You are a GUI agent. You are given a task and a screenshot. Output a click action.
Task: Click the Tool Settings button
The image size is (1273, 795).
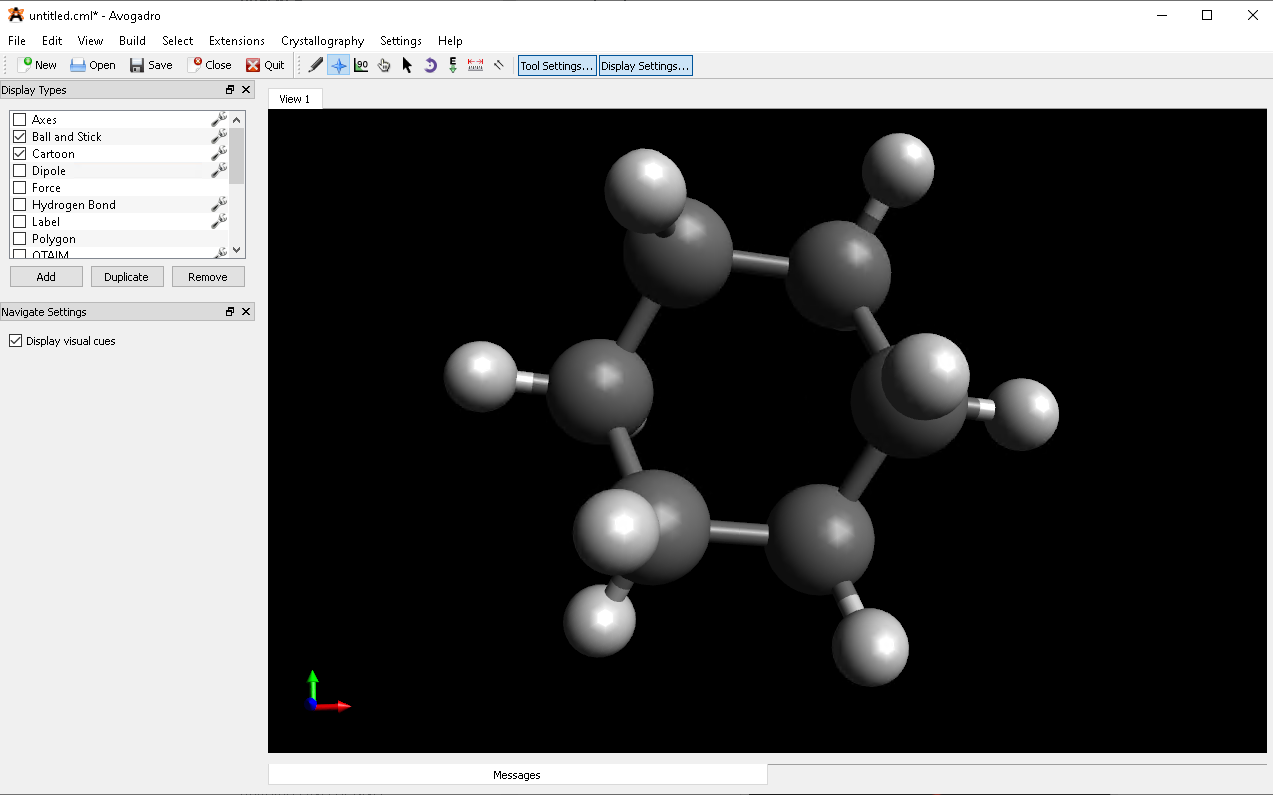click(556, 64)
